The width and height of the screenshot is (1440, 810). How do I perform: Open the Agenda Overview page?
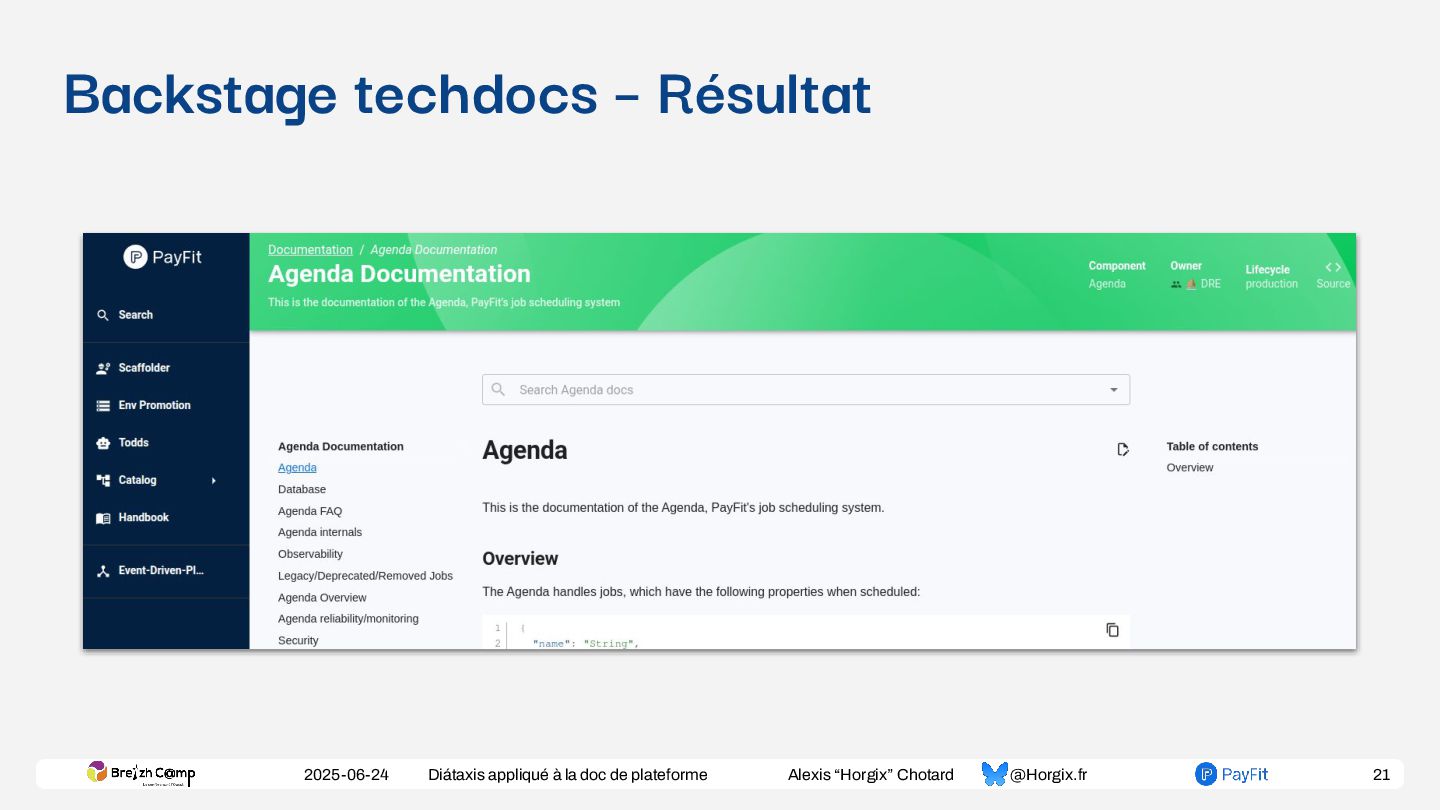pos(322,598)
